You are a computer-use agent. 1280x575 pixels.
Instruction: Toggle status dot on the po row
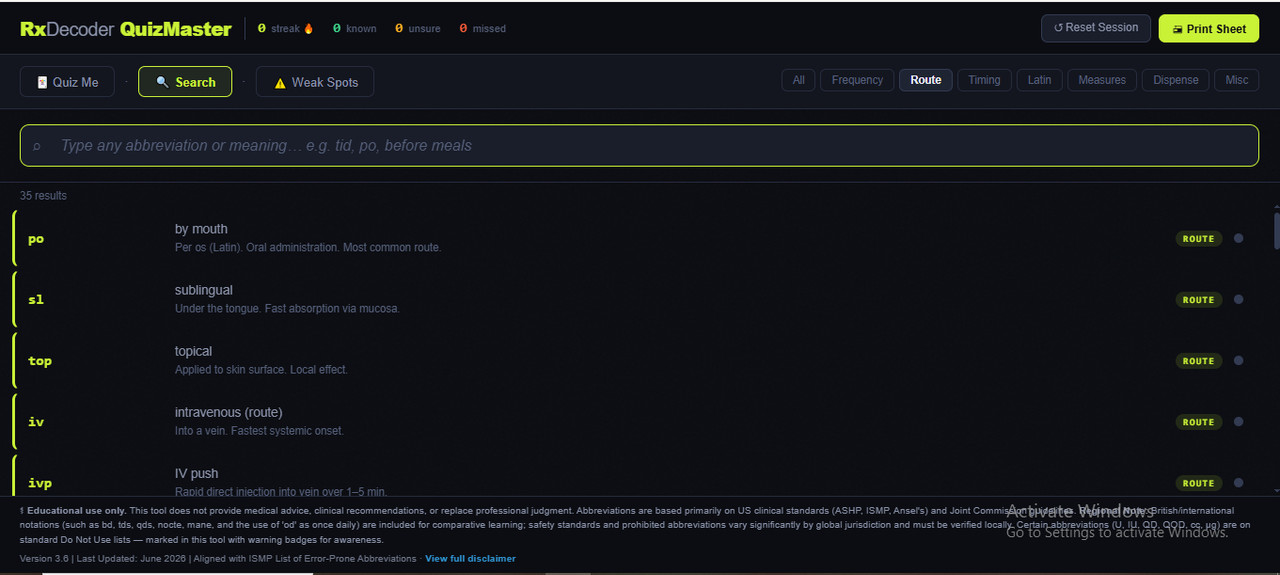1238,238
